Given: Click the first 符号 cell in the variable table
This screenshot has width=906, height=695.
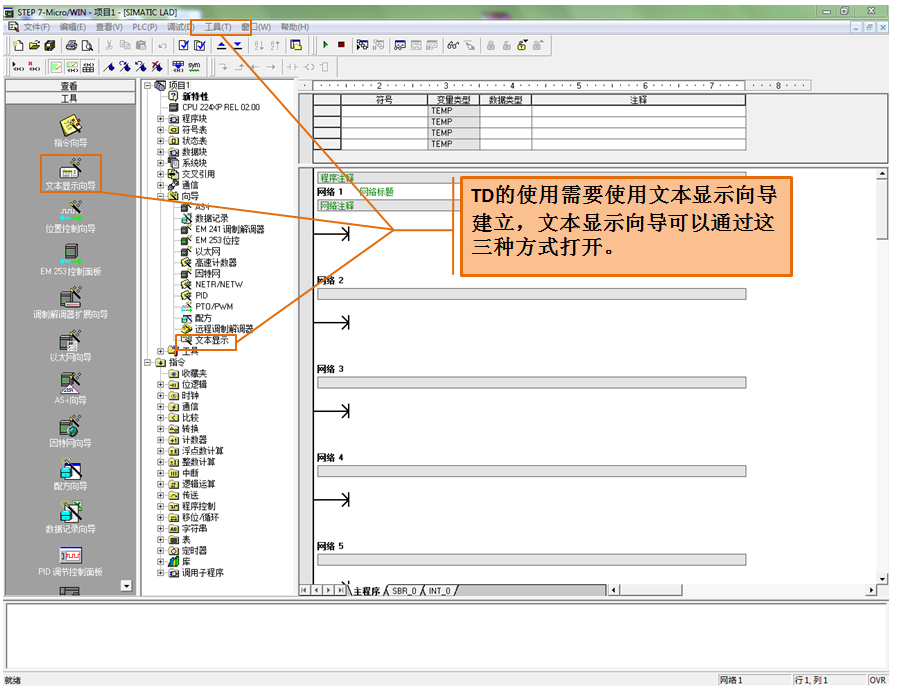Looking at the screenshot, I should point(384,110).
